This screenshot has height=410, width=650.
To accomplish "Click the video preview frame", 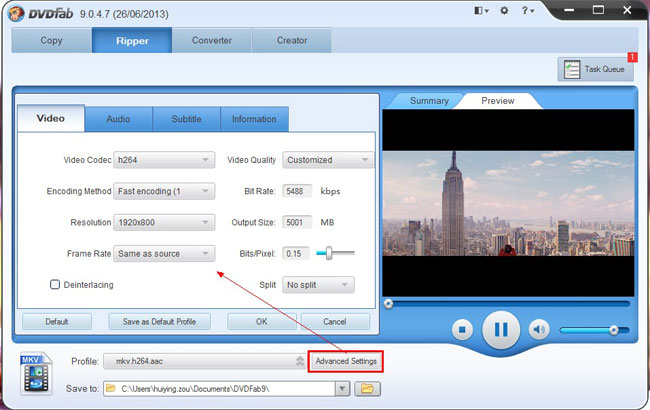I will click(x=508, y=203).
